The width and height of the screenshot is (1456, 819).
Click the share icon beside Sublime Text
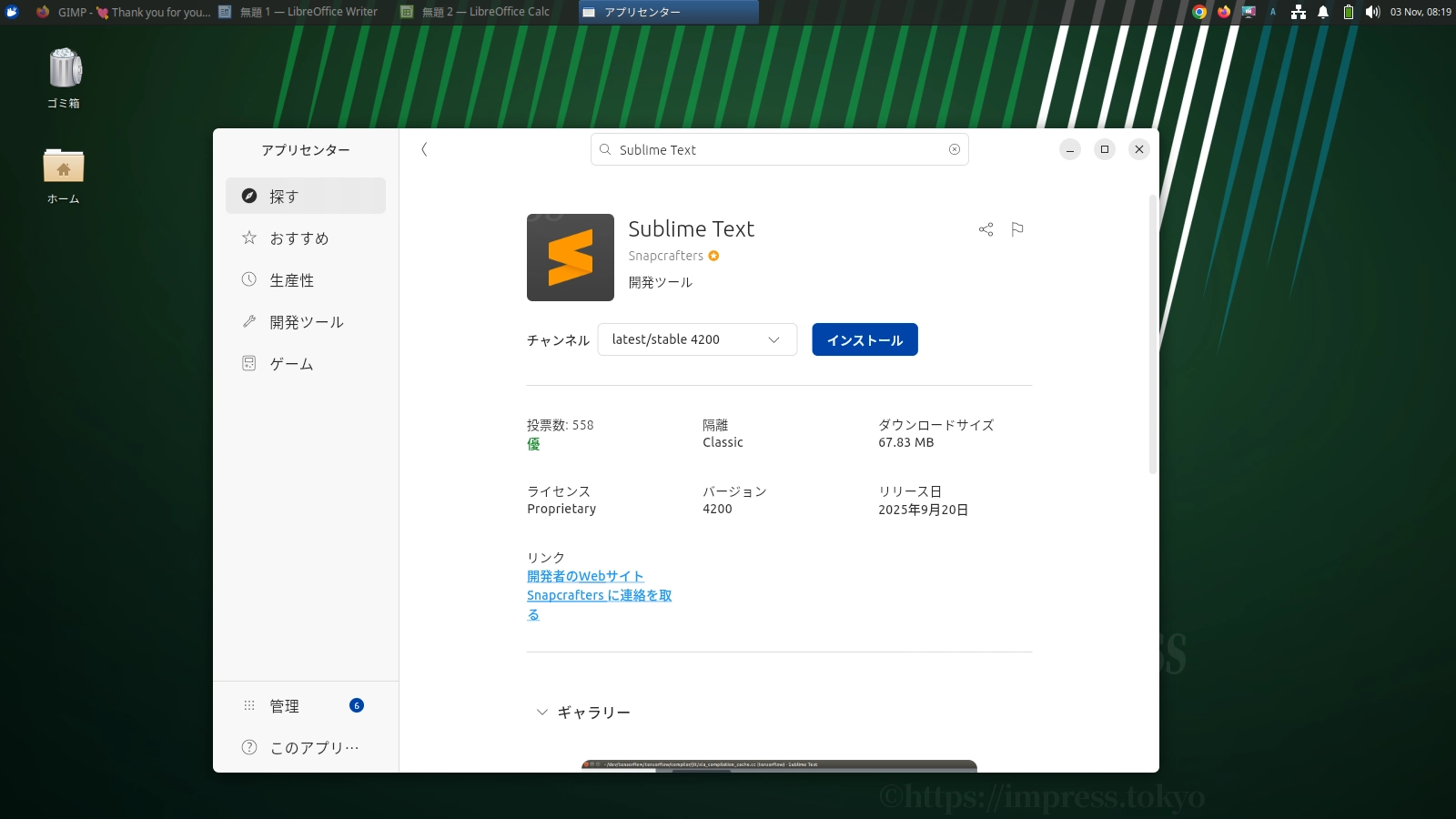986,229
